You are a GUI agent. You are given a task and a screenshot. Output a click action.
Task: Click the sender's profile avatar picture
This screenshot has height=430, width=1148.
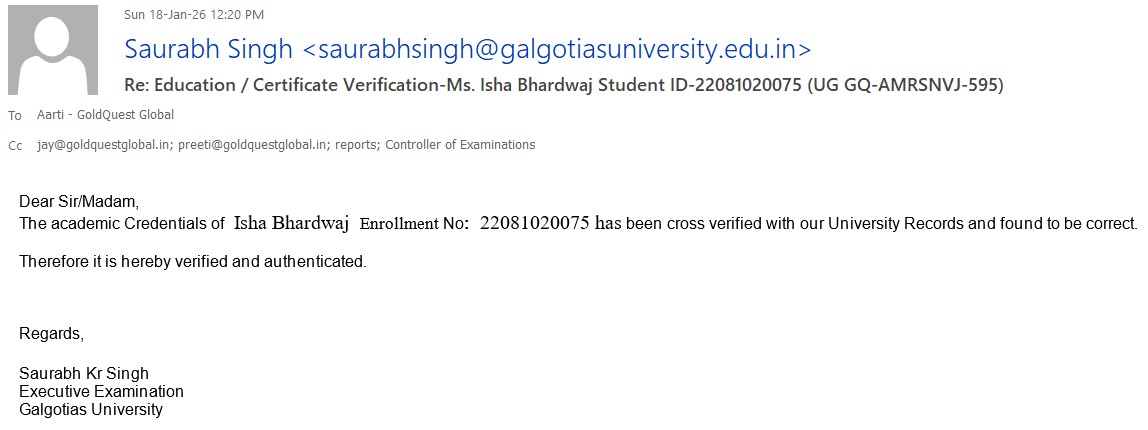(52, 51)
